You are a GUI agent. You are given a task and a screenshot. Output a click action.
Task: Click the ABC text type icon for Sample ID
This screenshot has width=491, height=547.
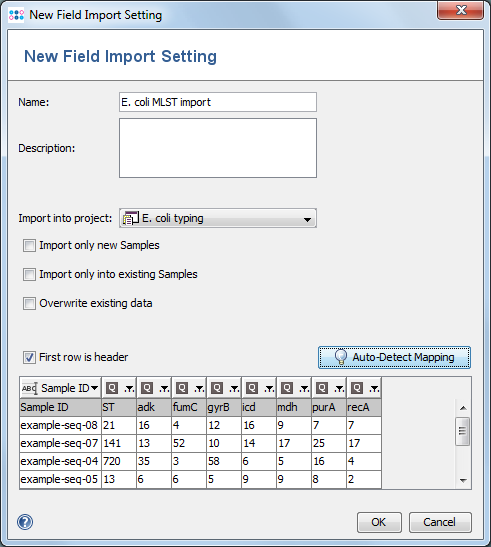coord(29,388)
